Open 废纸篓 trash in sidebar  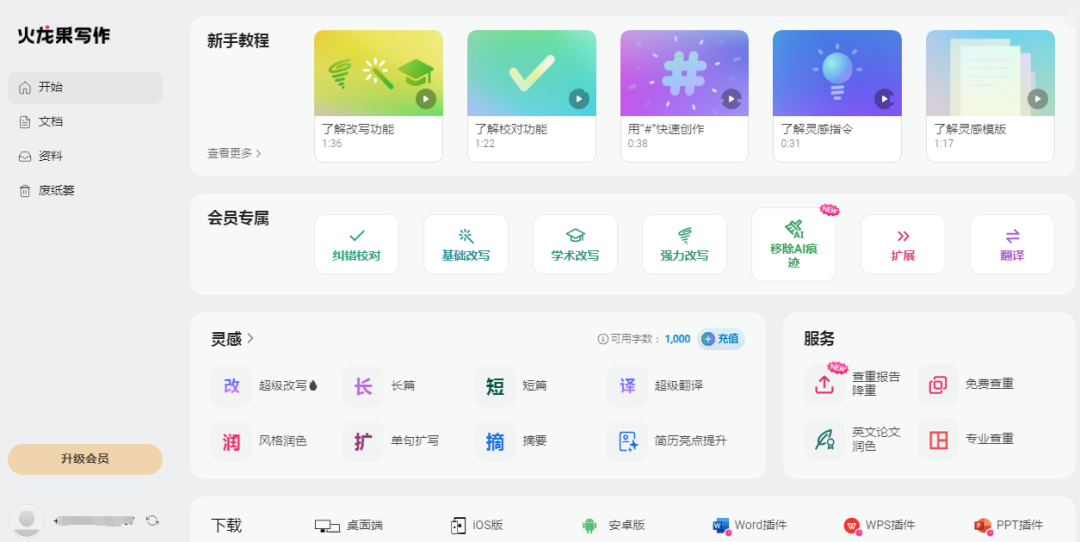point(85,191)
